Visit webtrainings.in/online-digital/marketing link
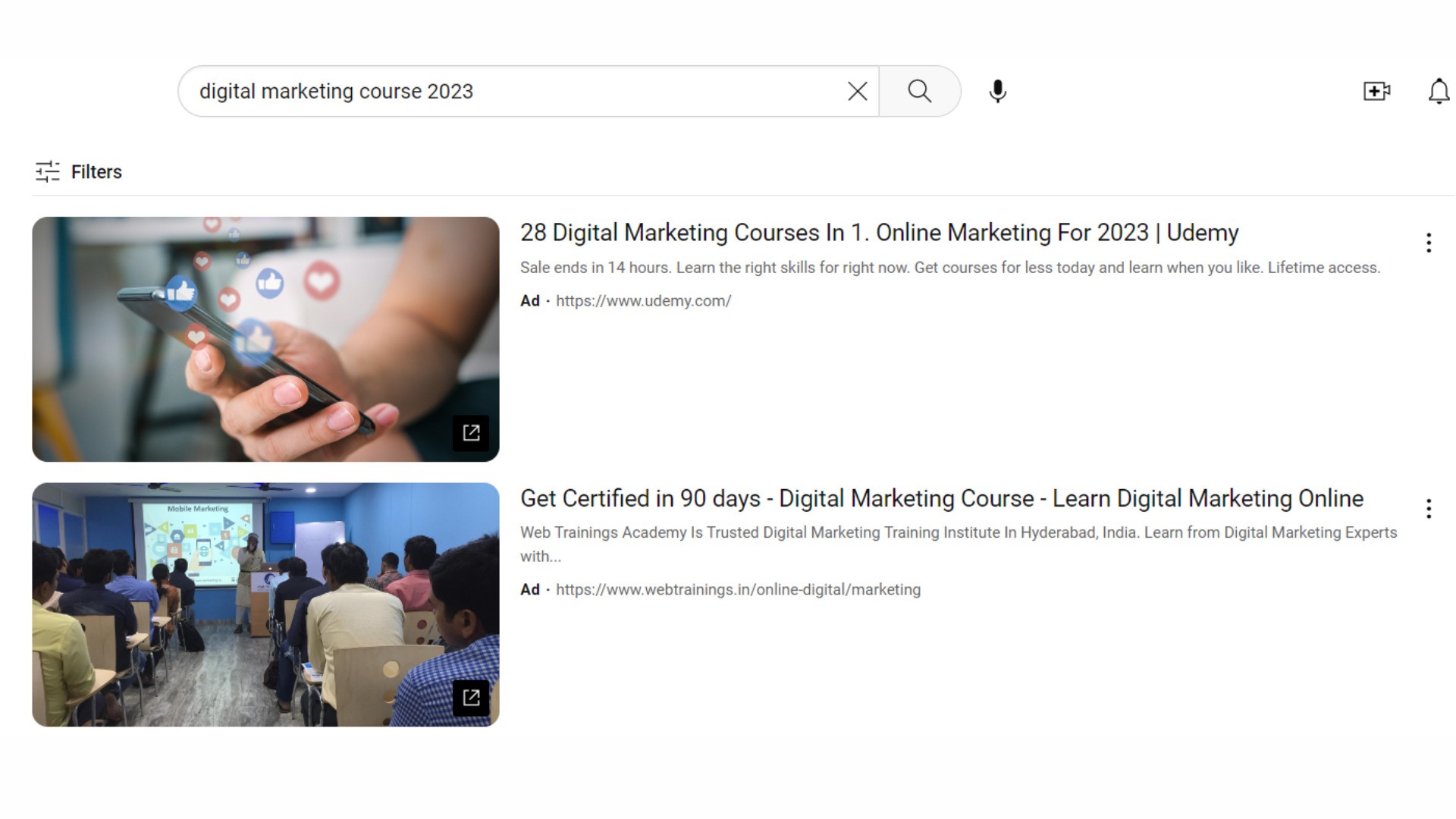Image resolution: width=1456 pixels, height=819 pixels. [738, 590]
